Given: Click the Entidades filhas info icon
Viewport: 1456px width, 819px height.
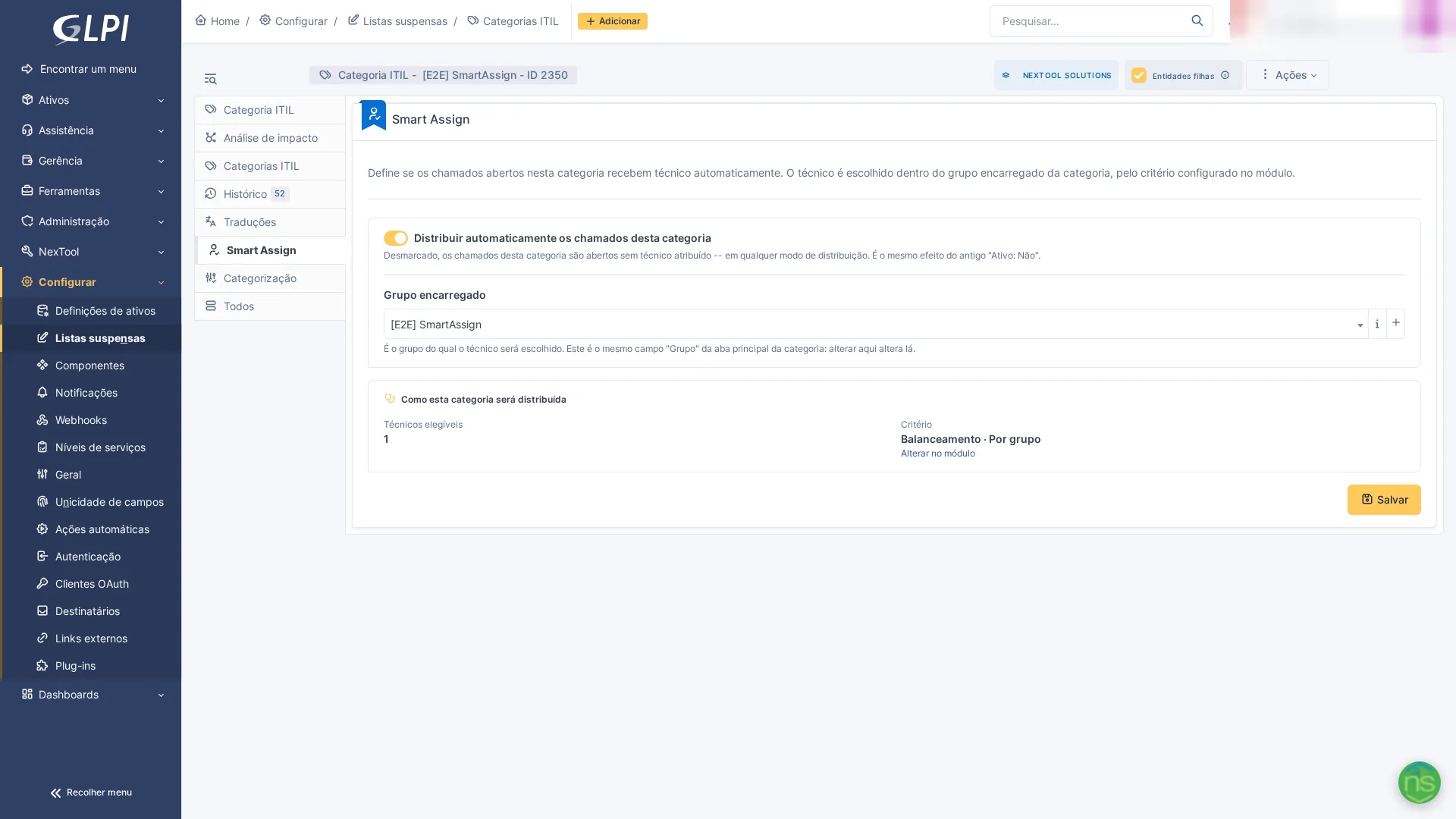Looking at the screenshot, I should click(x=1225, y=75).
